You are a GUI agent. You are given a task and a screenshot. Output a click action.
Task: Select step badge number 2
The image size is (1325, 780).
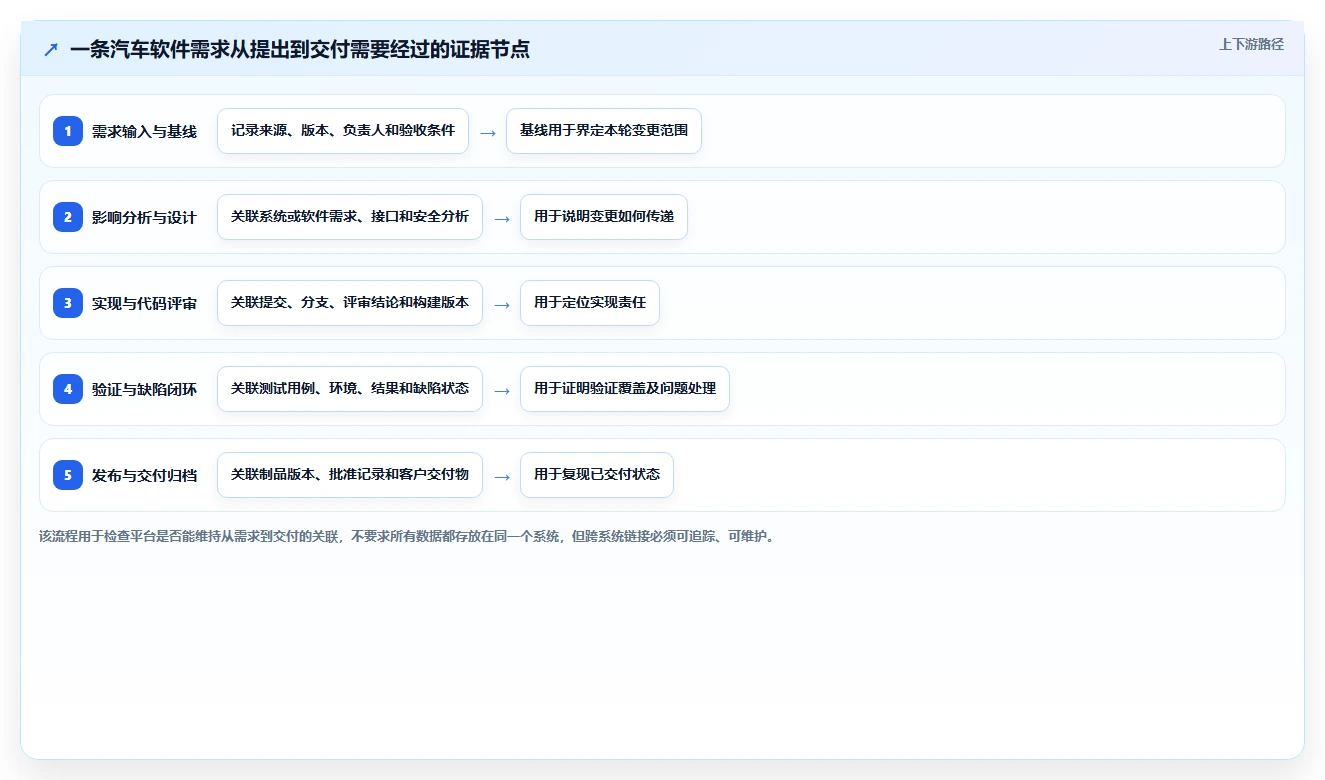(68, 217)
